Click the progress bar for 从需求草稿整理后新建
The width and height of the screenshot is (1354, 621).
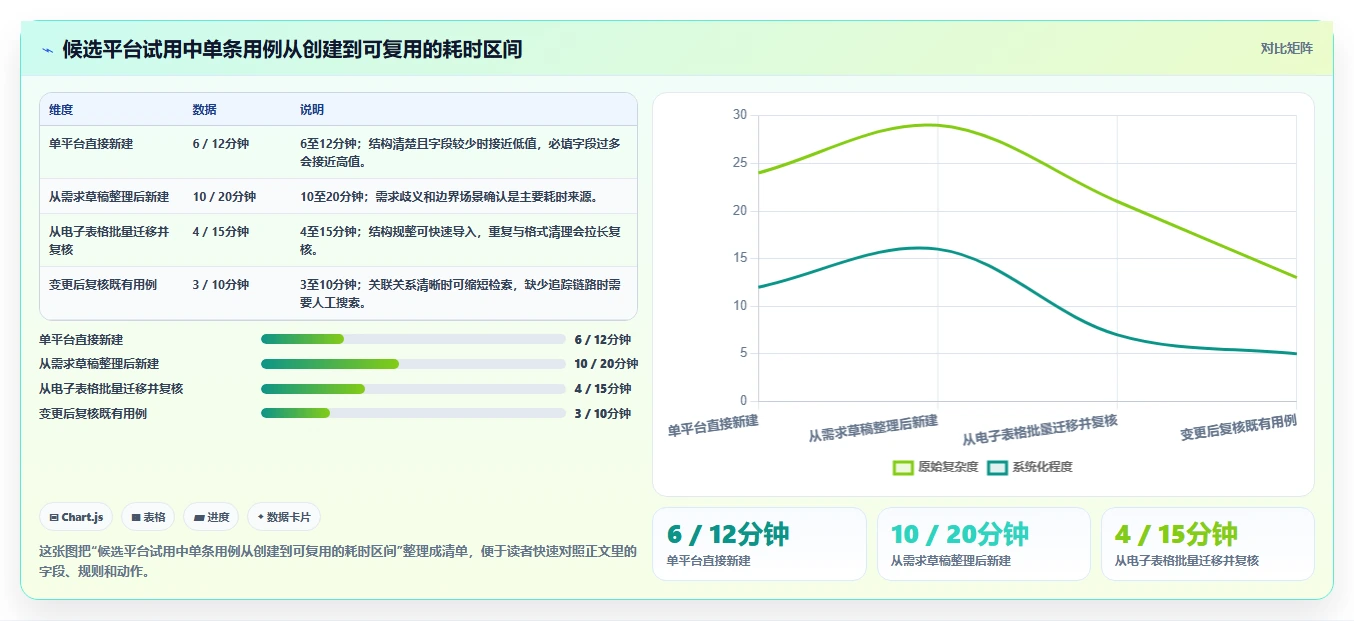point(413,364)
